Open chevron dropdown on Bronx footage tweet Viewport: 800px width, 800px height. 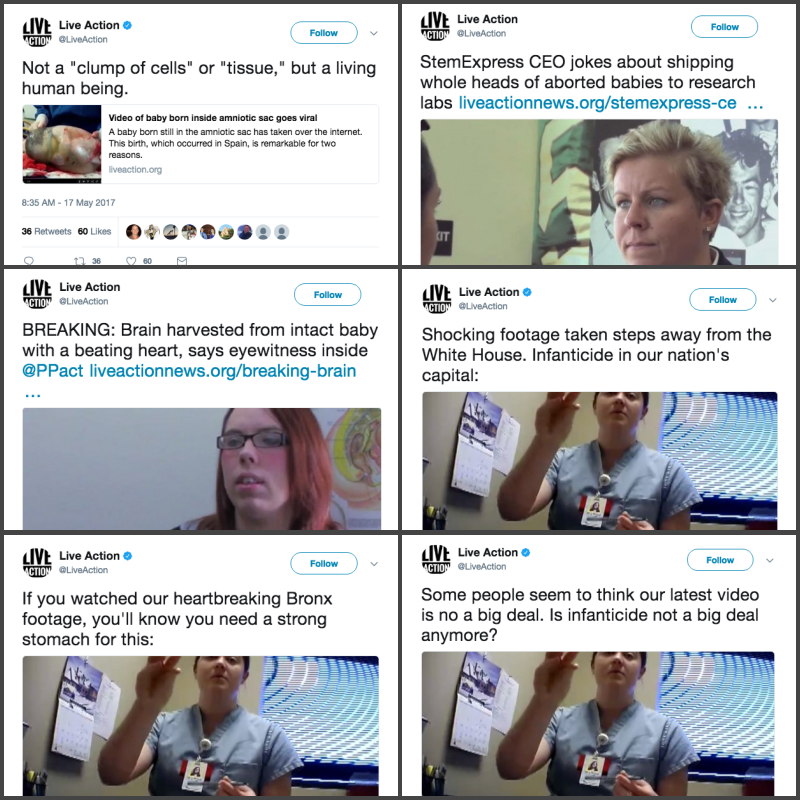pyautogui.click(x=373, y=564)
